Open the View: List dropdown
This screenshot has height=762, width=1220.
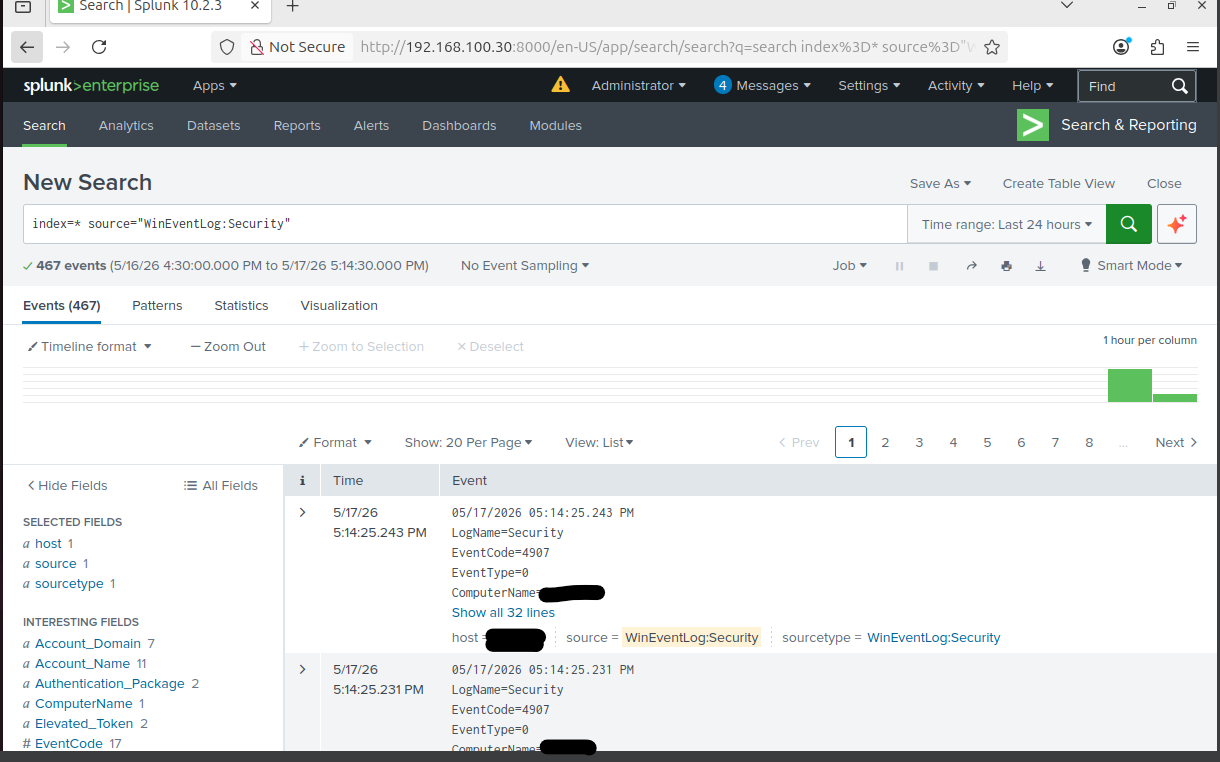coord(599,442)
